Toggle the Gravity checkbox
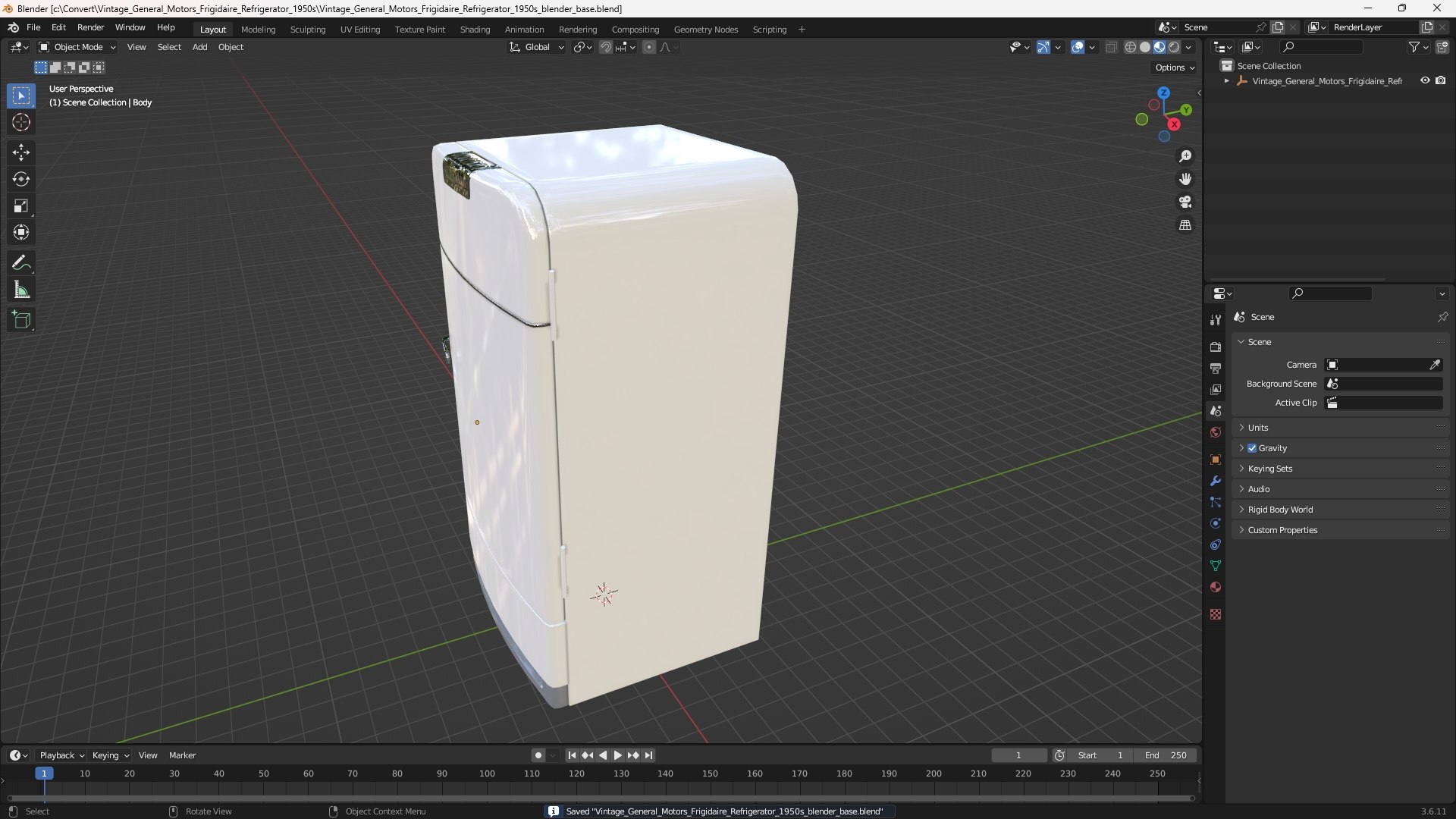 pos(1252,448)
